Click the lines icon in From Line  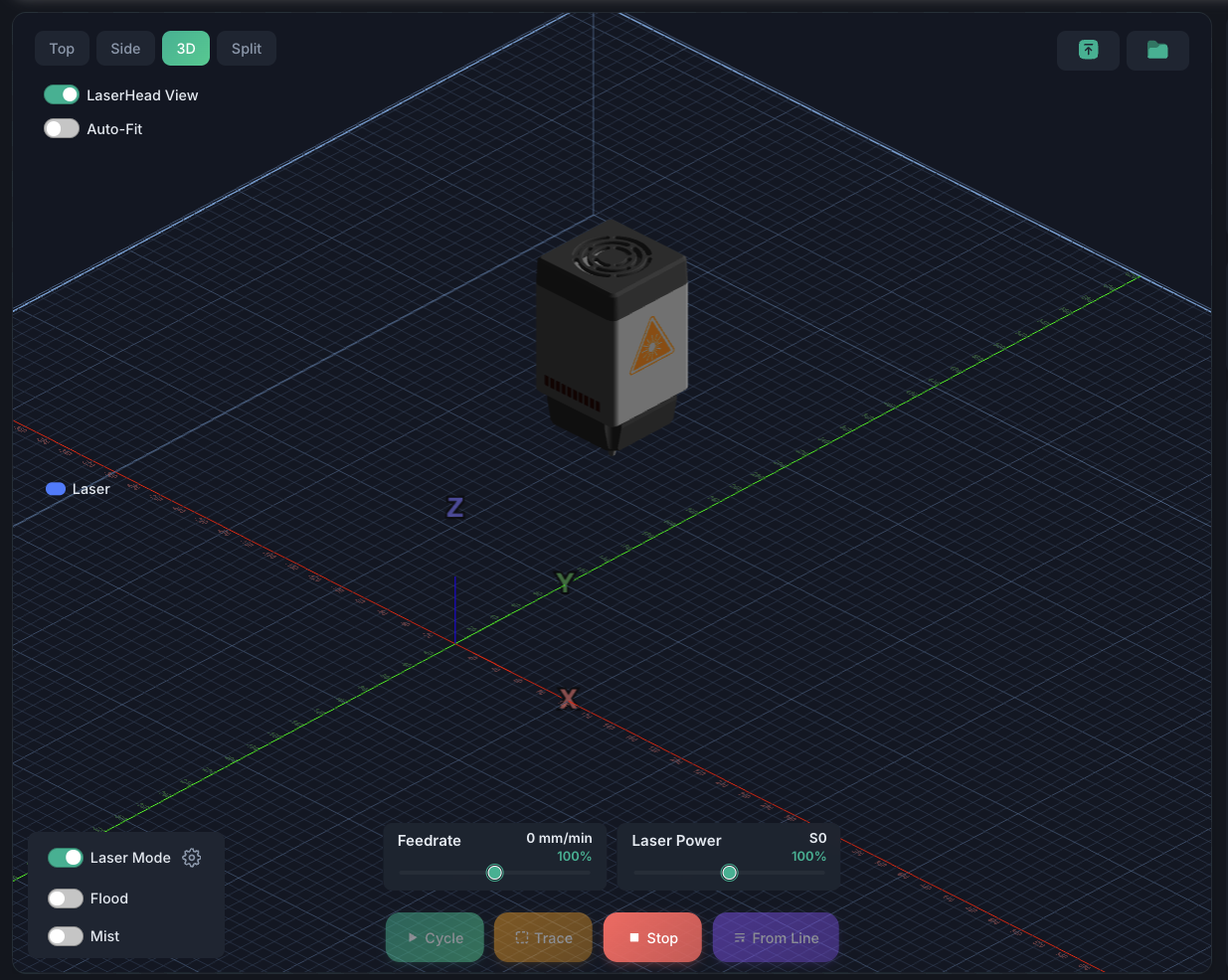click(x=740, y=937)
